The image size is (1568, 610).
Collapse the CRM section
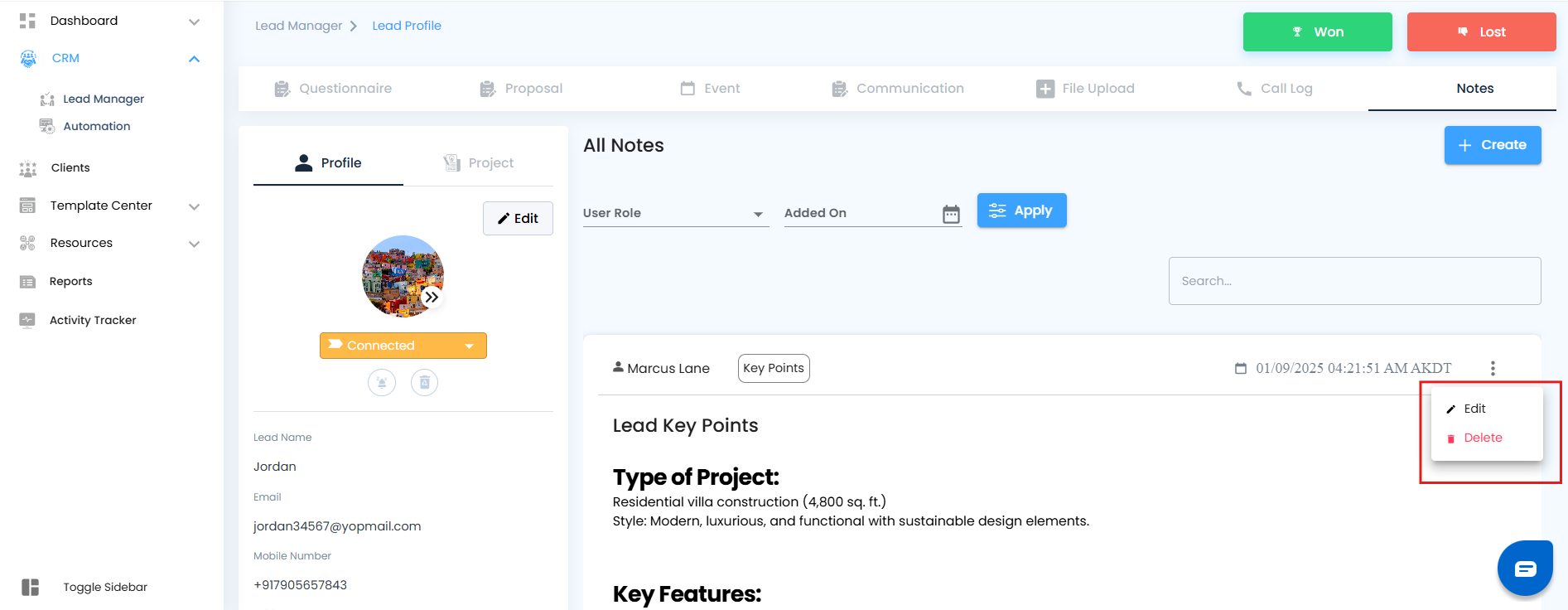[x=194, y=59]
